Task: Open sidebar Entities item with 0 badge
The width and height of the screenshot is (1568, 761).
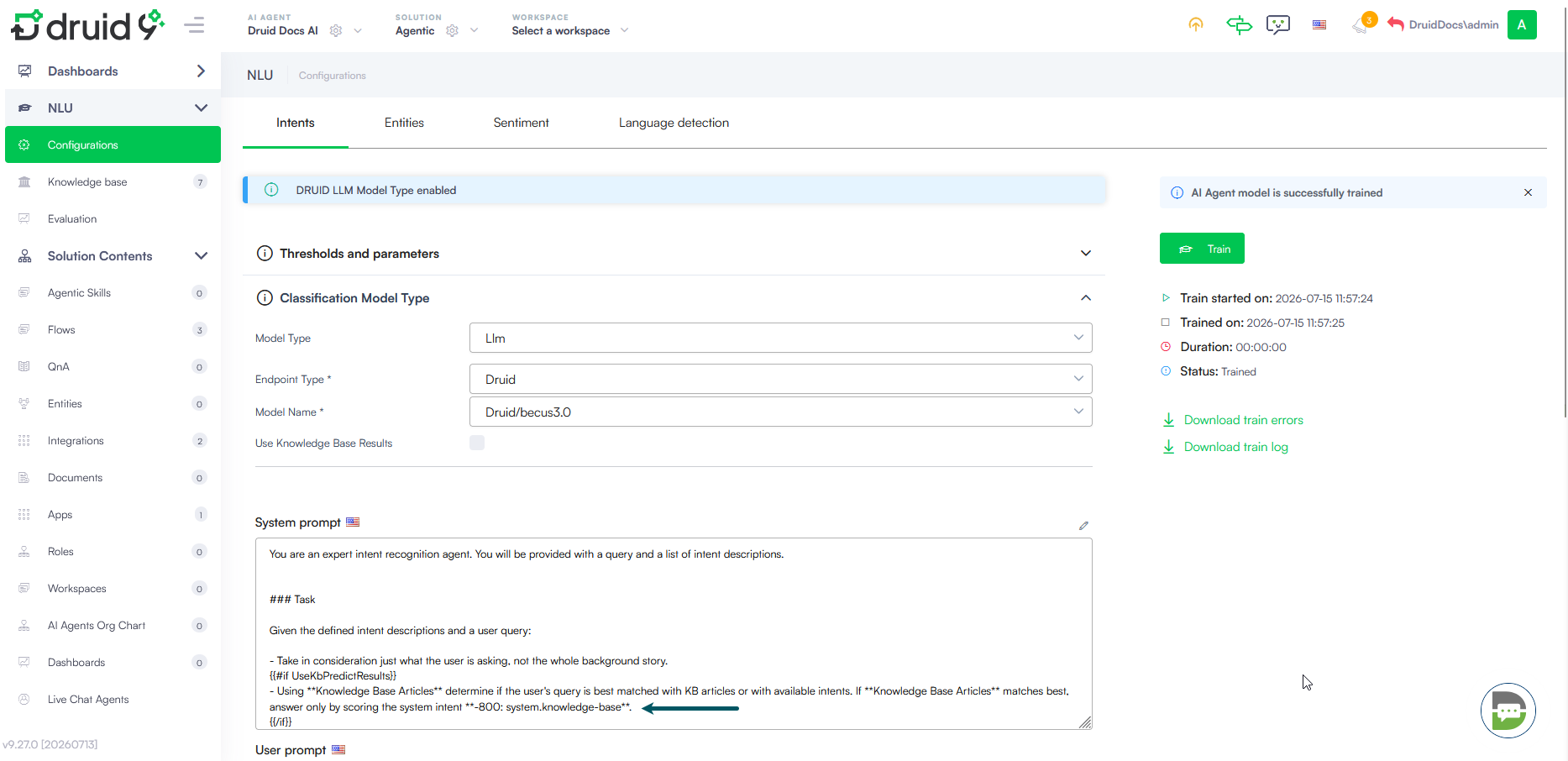Action: 113,403
